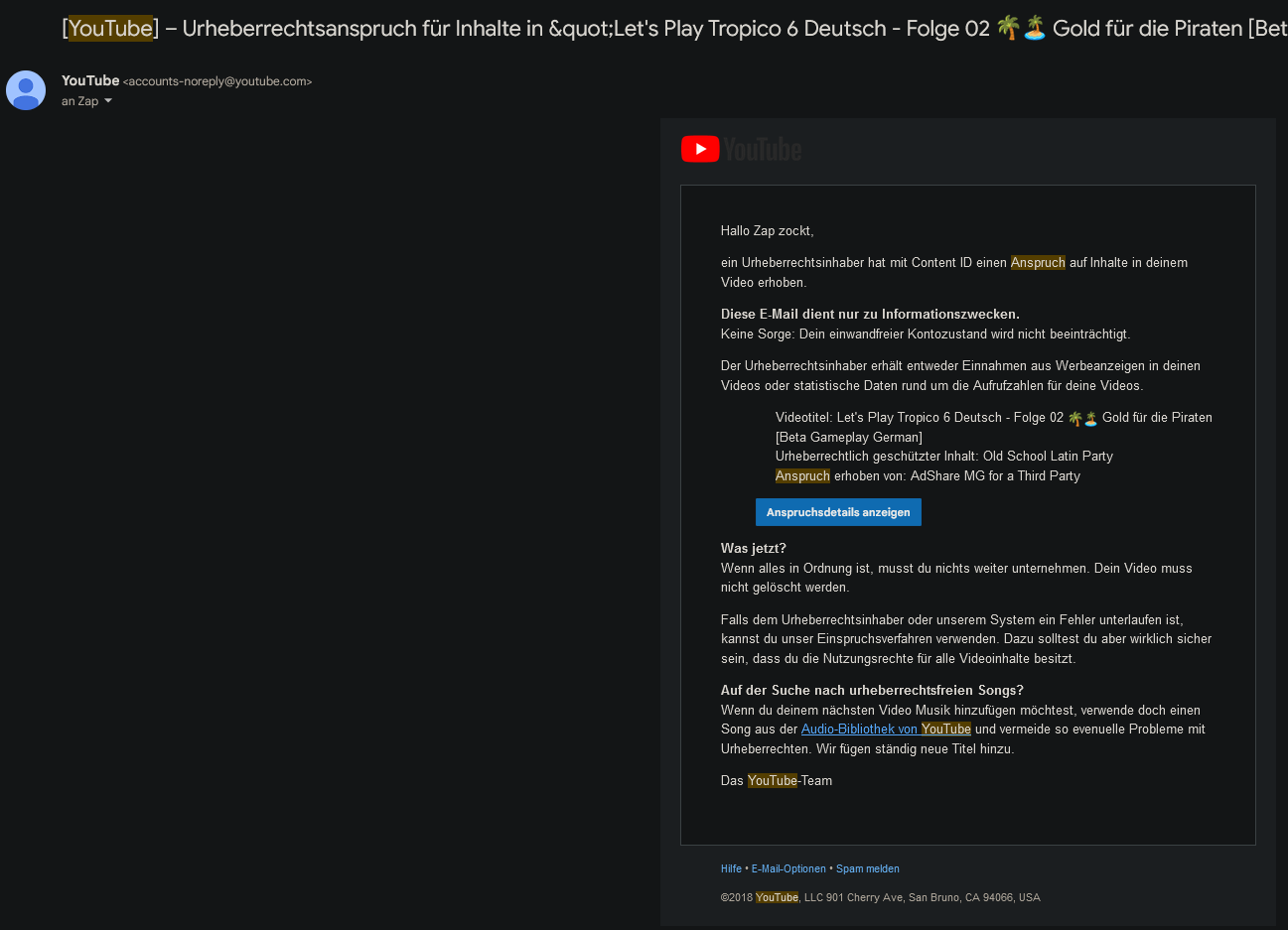Image resolution: width=1288 pixels, height=930 pixels.
Task: Click the island emoji in subject line
Action: pyautogui.click(x=1035, y=29)
